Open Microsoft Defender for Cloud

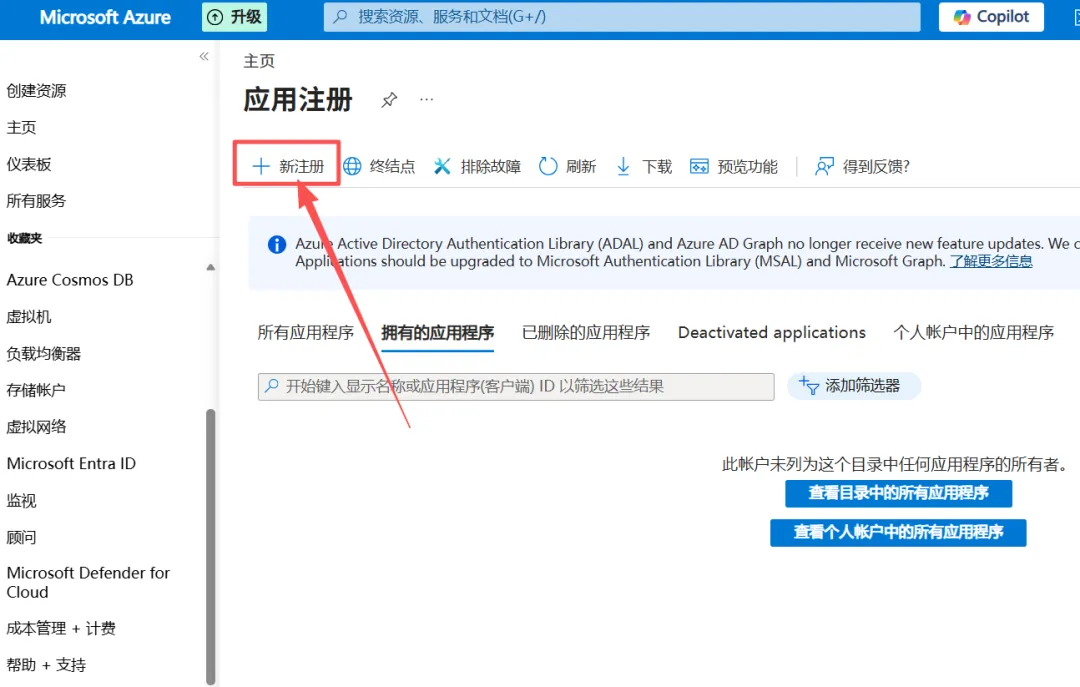pyautogui.click(x=88, y=582)
